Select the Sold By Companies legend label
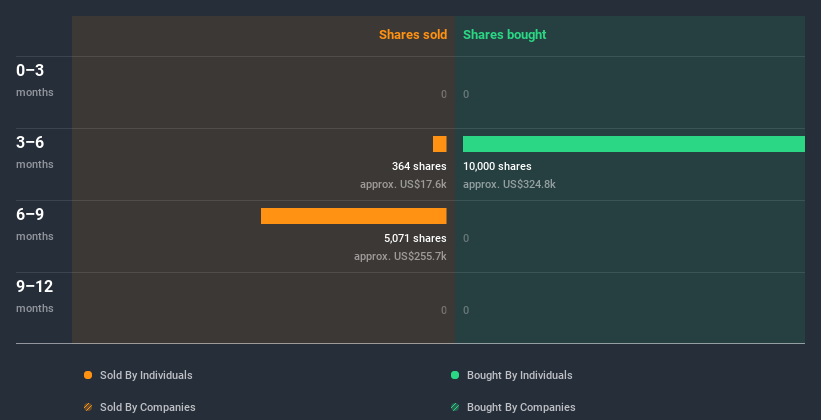 point(148,407)
